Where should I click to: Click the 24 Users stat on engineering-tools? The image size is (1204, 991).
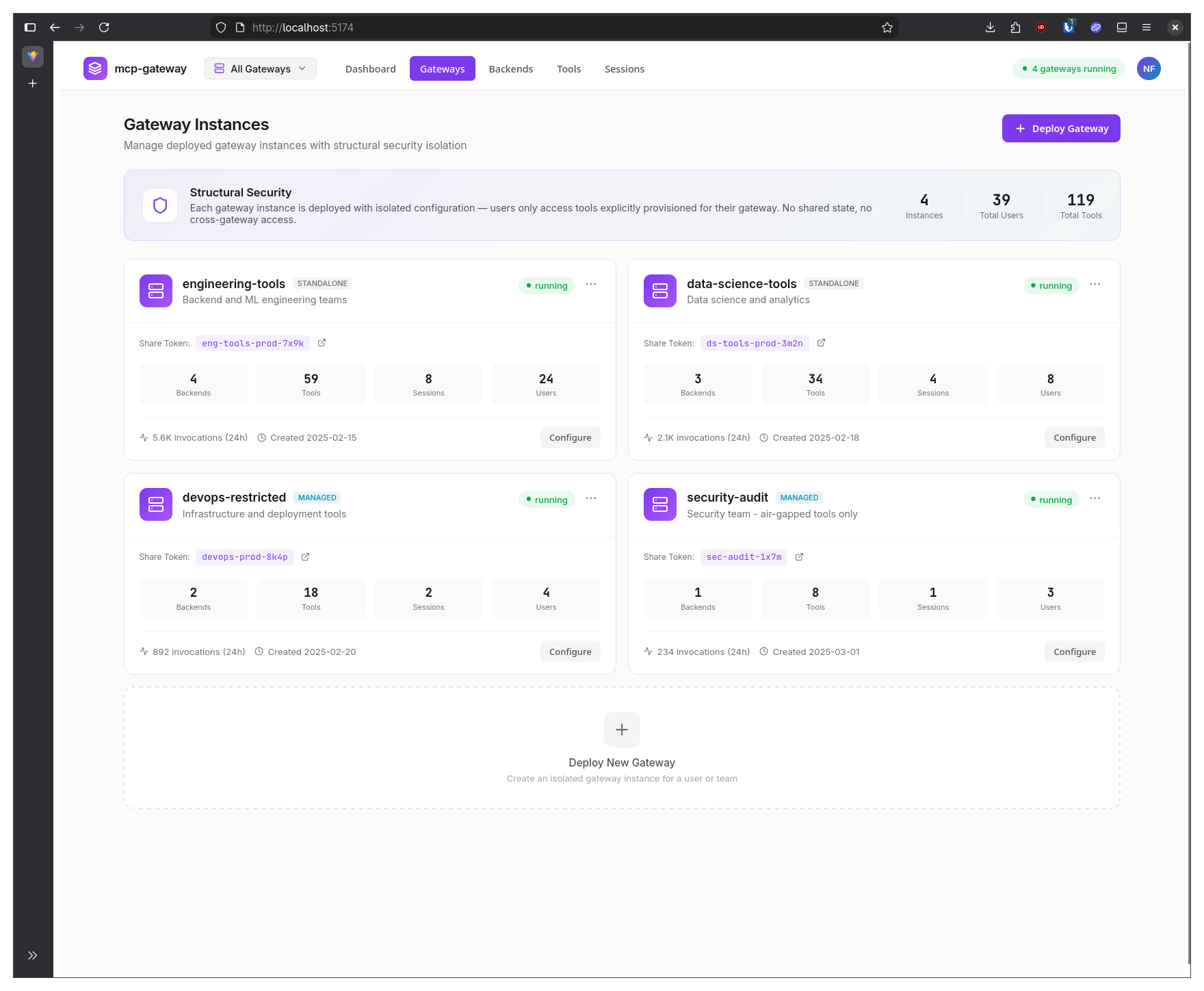[x=546, y=384]
